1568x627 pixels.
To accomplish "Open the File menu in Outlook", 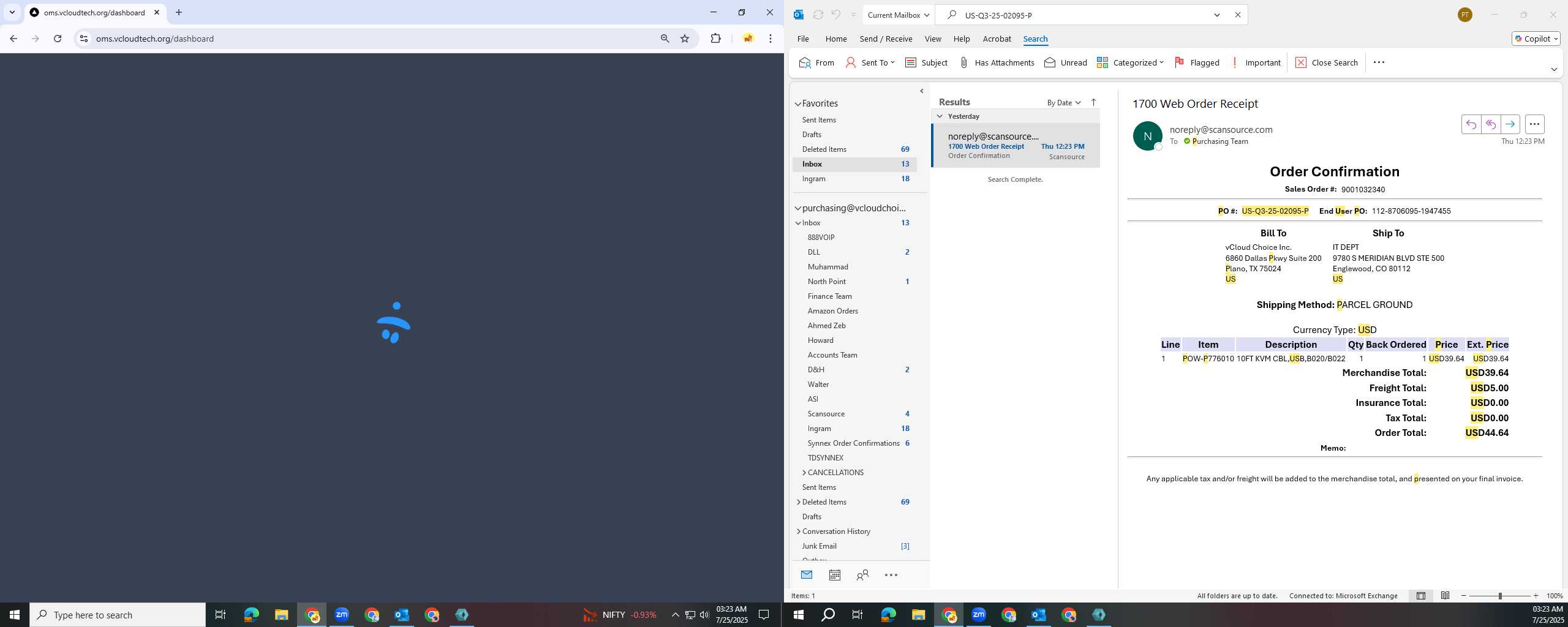I will coord(803,39).
